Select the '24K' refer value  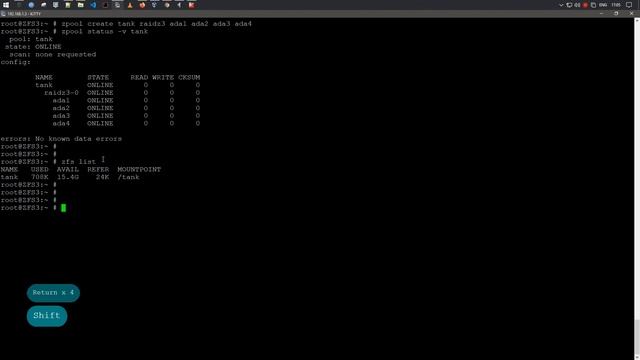[x=102, y=177]
